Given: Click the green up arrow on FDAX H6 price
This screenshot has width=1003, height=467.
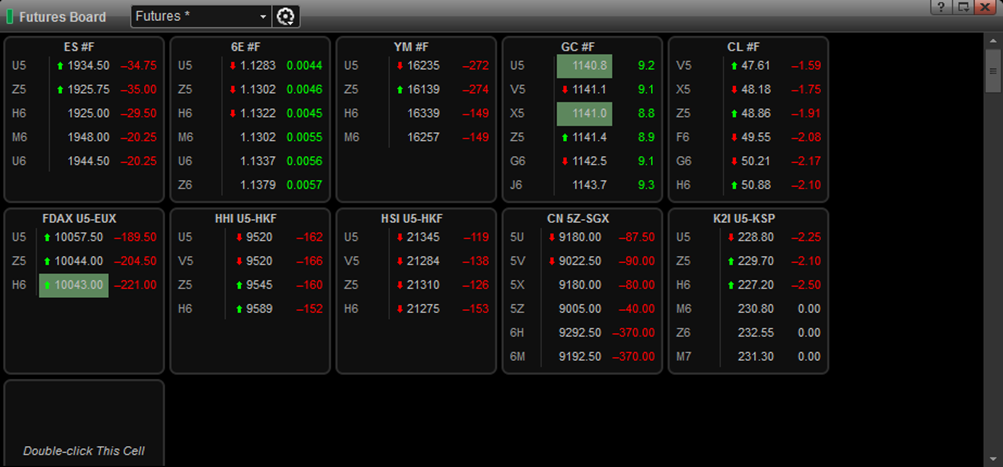Looking at the screenshot, I should [47, 285].
